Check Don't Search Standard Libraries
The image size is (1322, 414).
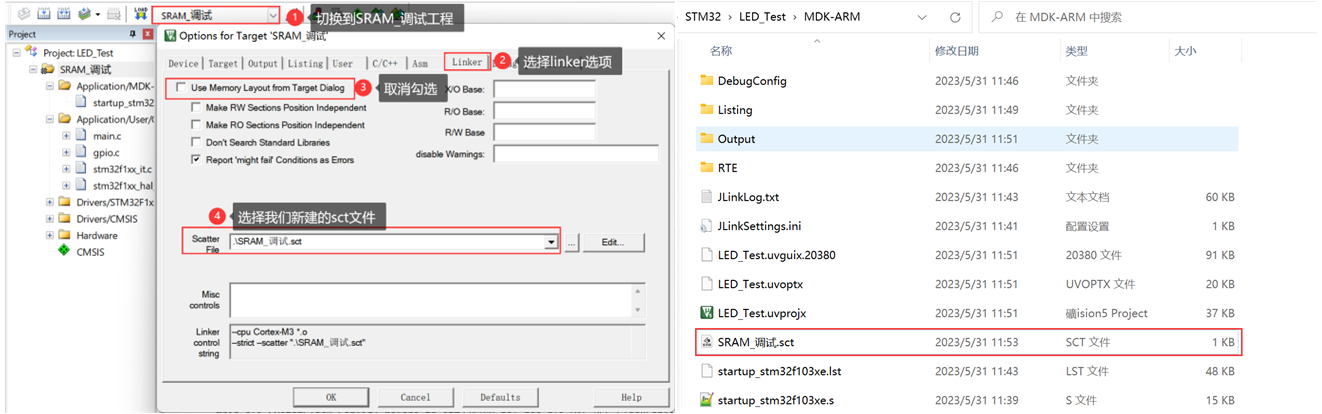pyautogui.click(x=196, y=143)
